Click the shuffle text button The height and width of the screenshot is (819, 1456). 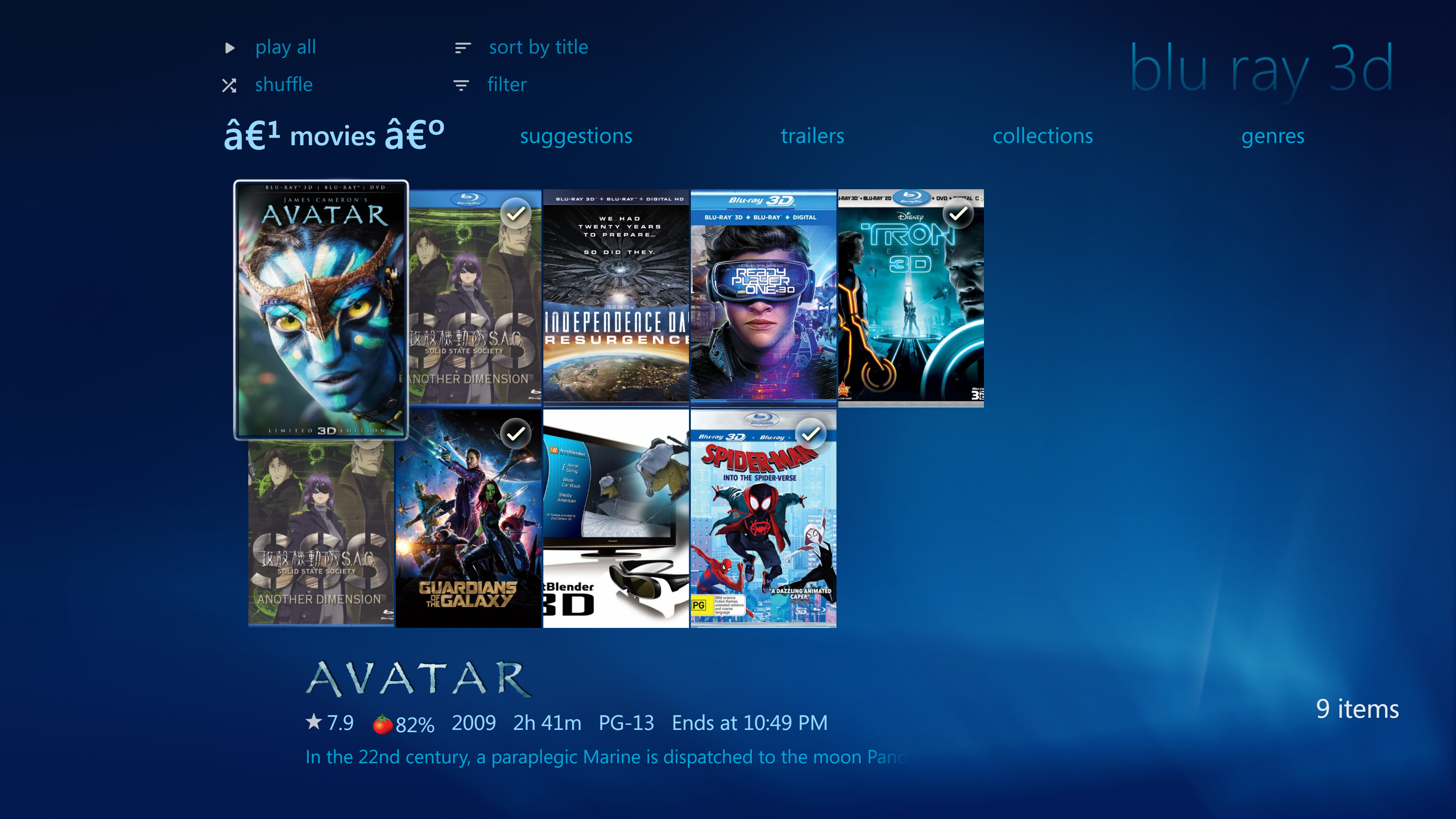(284, 85)
